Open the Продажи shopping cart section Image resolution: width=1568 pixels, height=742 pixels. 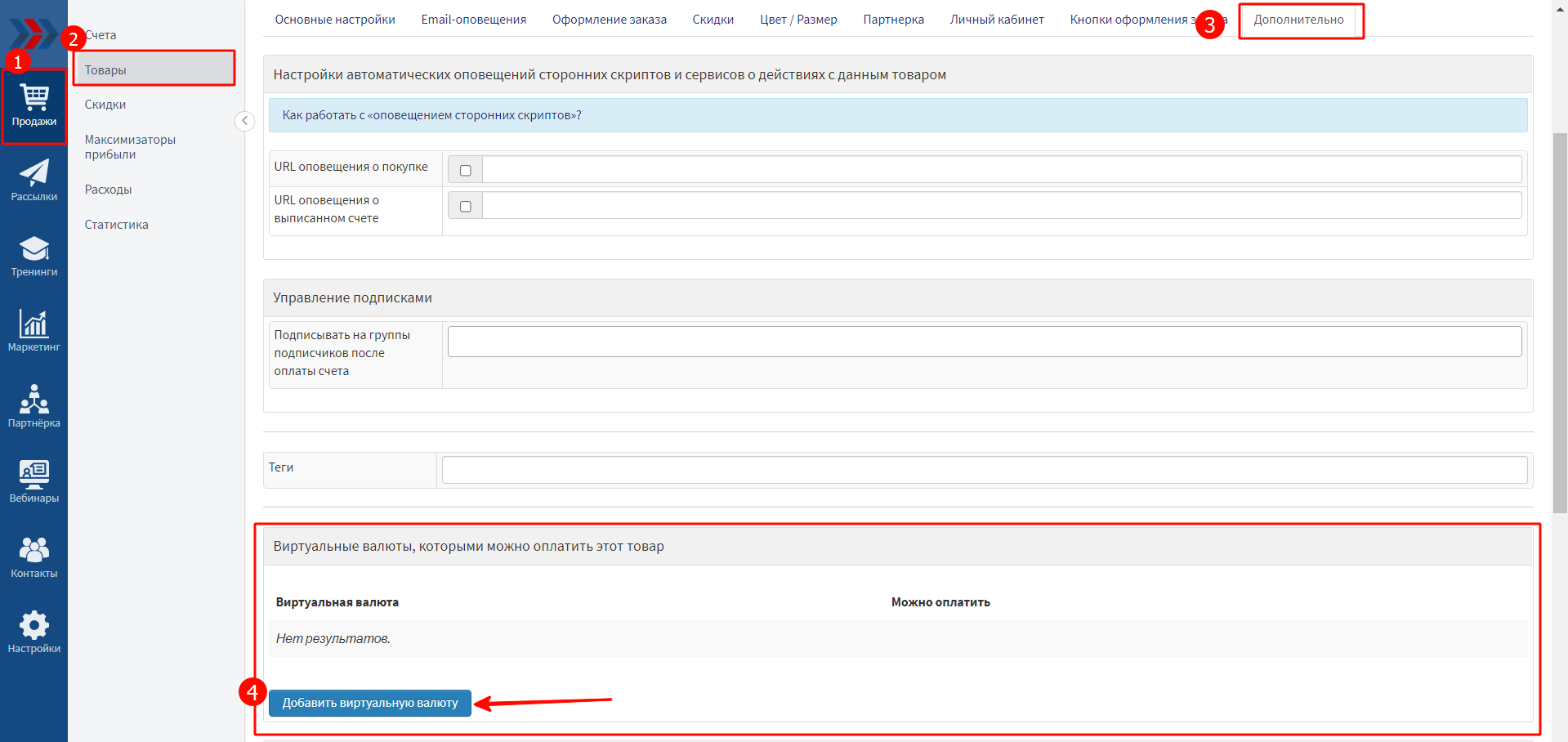point(34,106)
